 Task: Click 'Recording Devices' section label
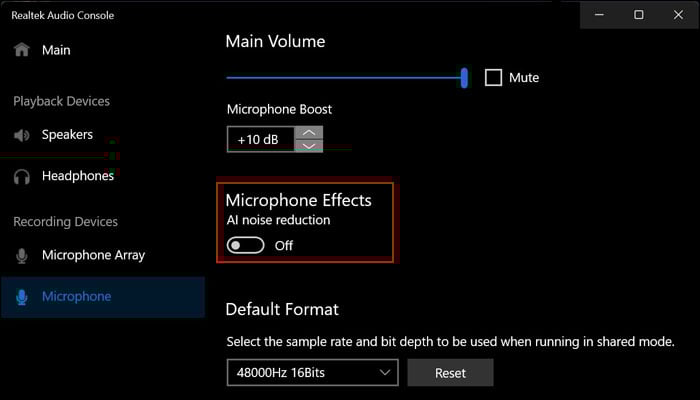click(66, 222)
